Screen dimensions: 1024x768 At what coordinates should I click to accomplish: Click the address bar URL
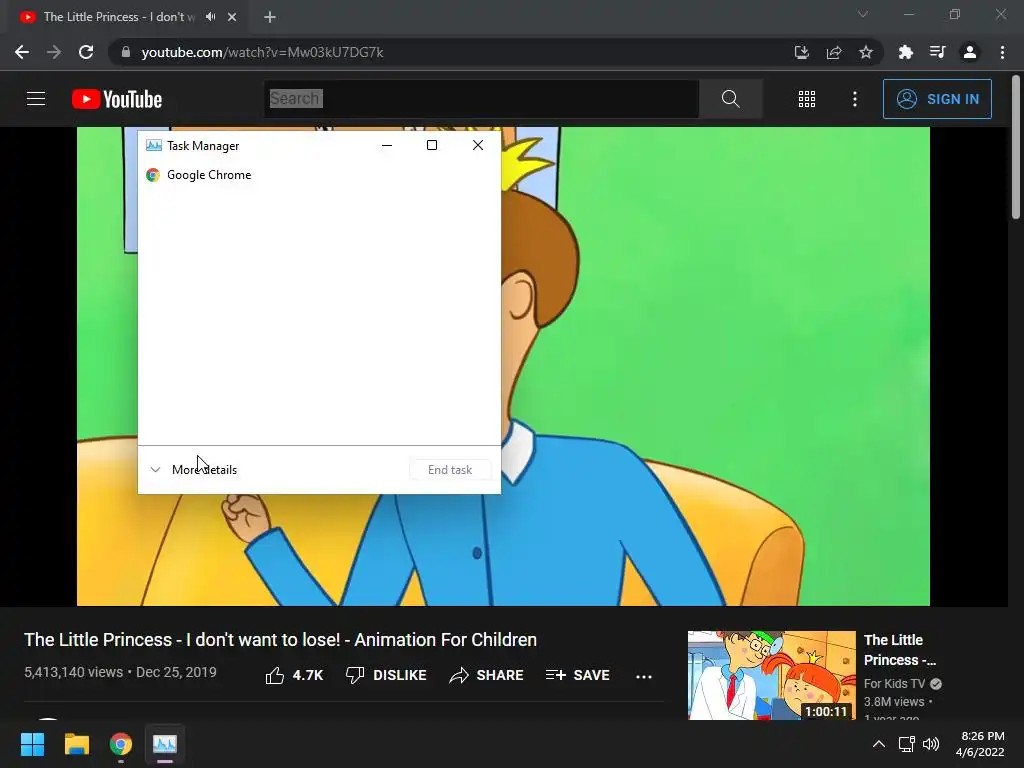tap(263, 52)
